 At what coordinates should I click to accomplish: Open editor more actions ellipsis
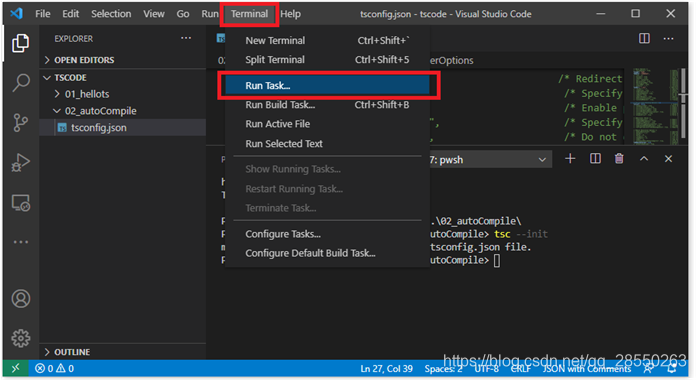point(668,39)
